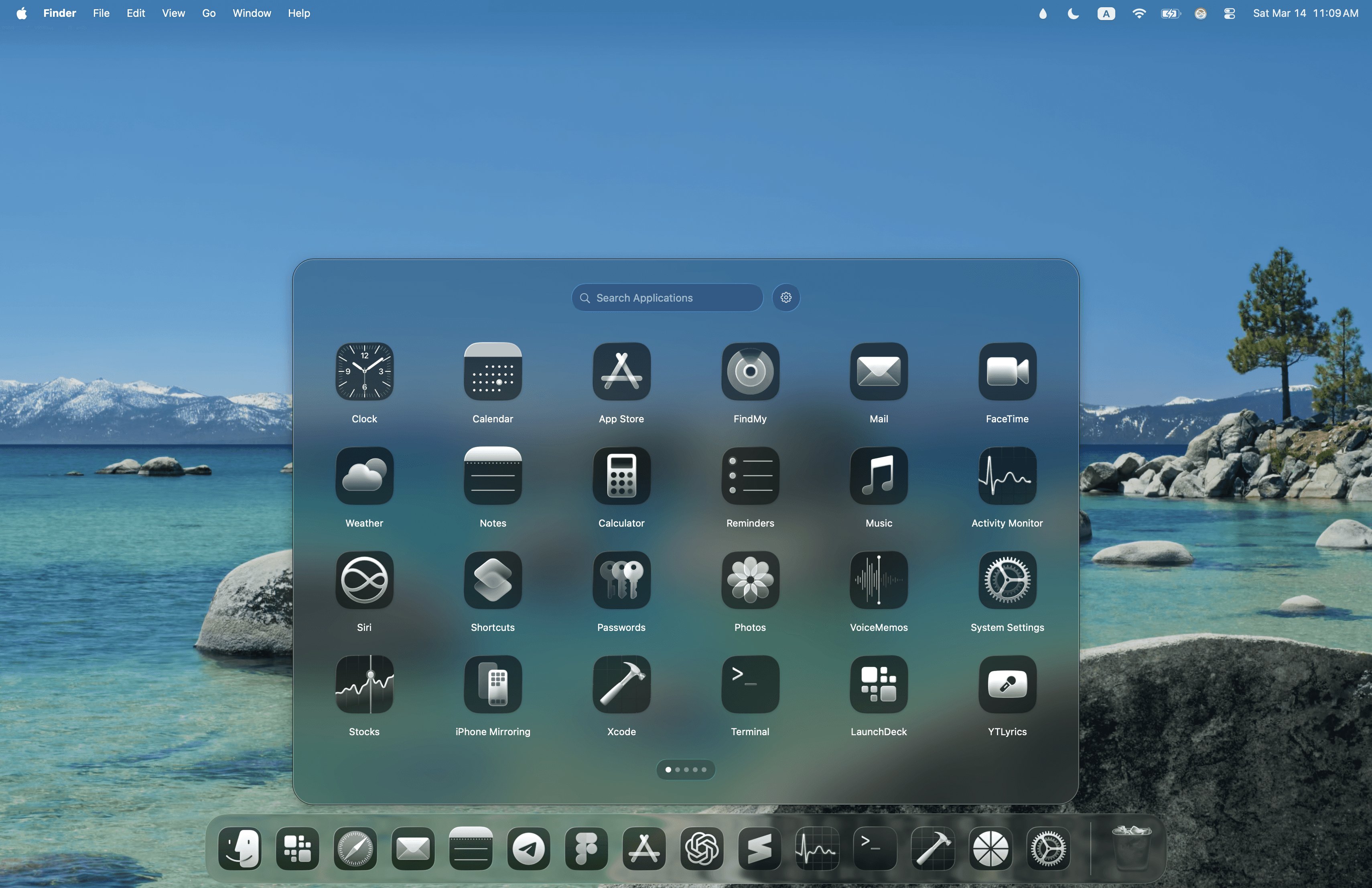This screenshot has height=888, width=1372.
Task: Open Wi-Fi status menu
Action: pyautogui.click(x=1139, y=14)
